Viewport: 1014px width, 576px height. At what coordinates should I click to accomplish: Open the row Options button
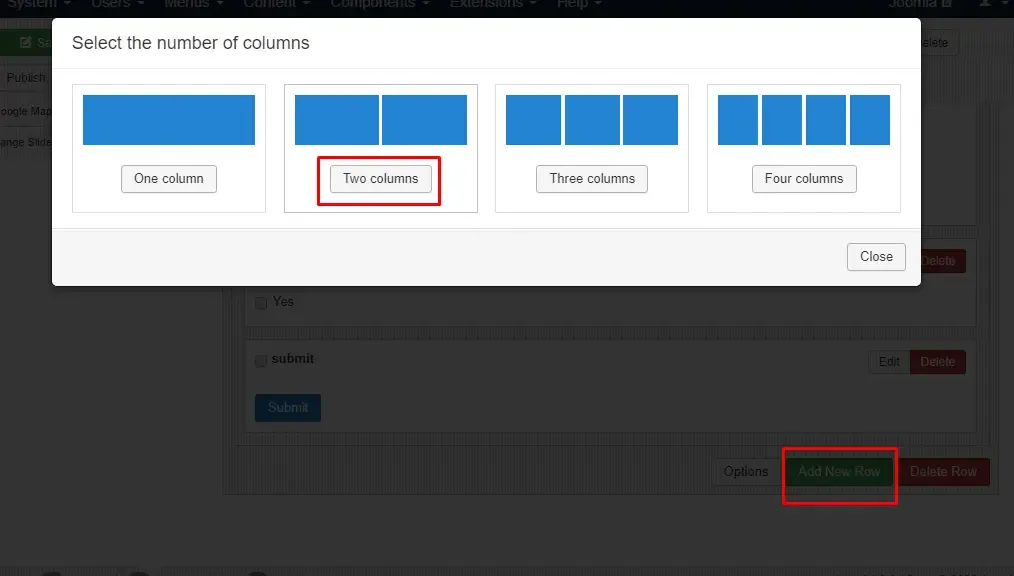(746, 471)
